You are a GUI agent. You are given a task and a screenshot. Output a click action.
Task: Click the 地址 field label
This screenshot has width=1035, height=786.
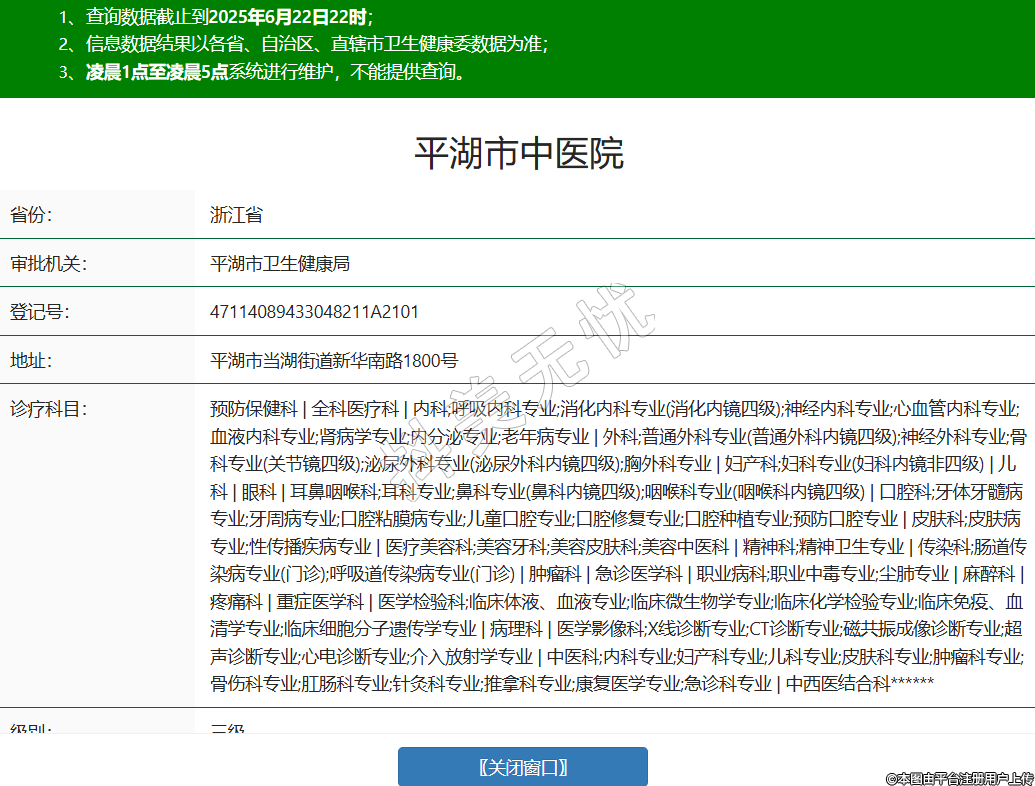pyautogui.click(x=31, y=360)
